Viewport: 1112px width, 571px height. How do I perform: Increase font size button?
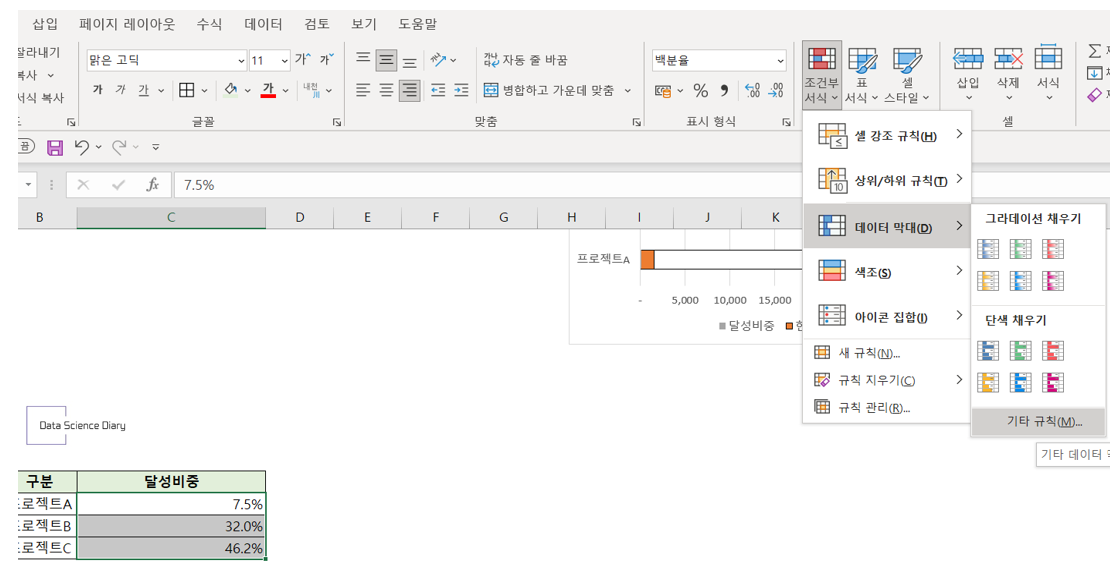pyautogui.click(x=303, y=60)
